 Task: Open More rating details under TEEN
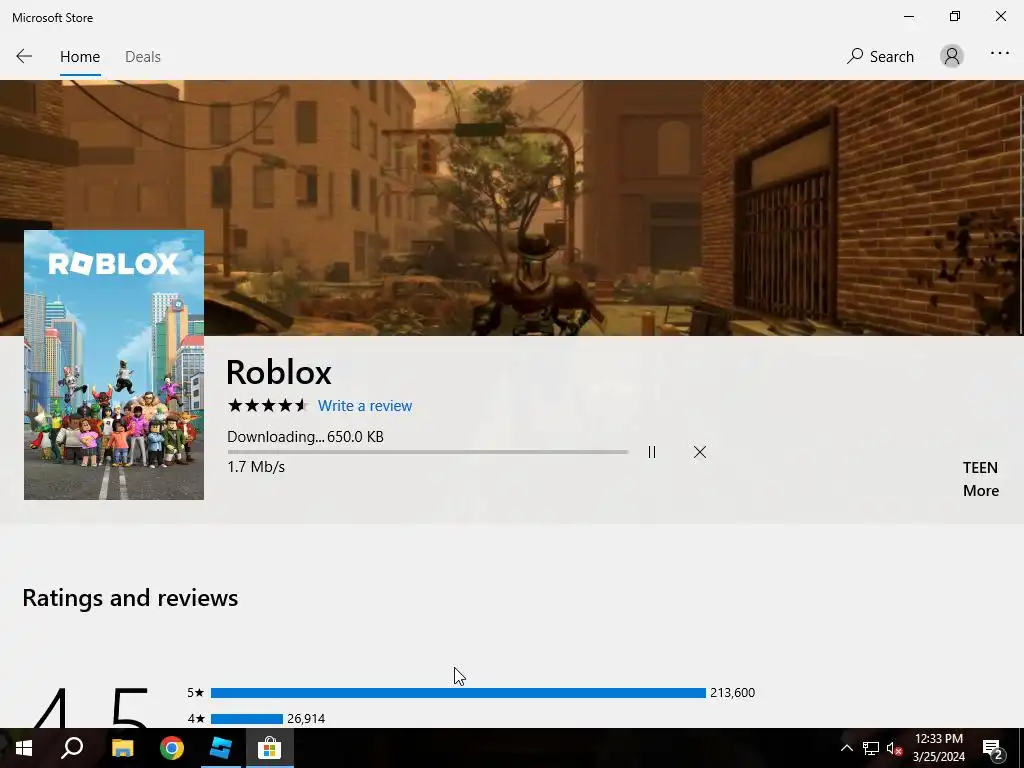click(x=980, y=490)
